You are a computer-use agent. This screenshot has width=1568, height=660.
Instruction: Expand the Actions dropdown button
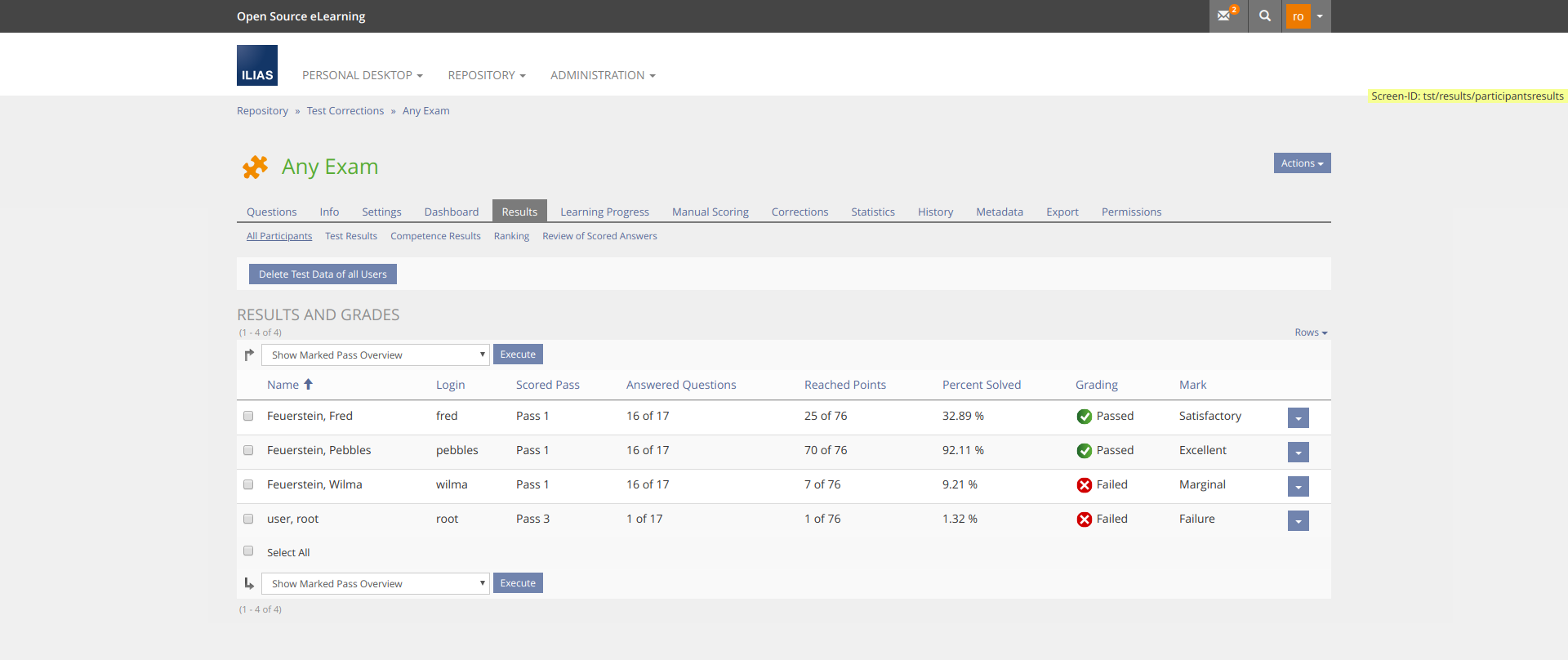[x=1302, y=163]
